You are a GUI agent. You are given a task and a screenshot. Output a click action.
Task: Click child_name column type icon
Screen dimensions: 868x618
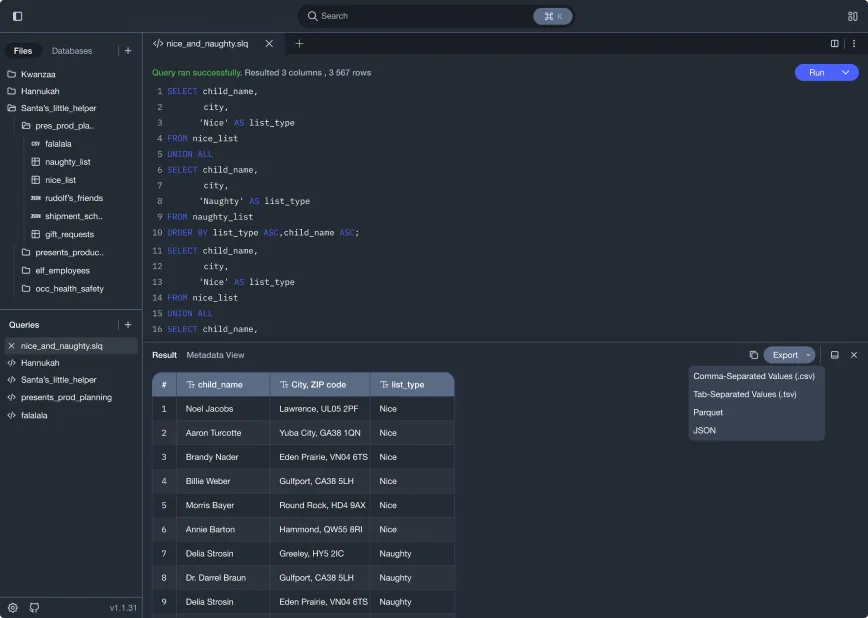(x=190, y=385)
